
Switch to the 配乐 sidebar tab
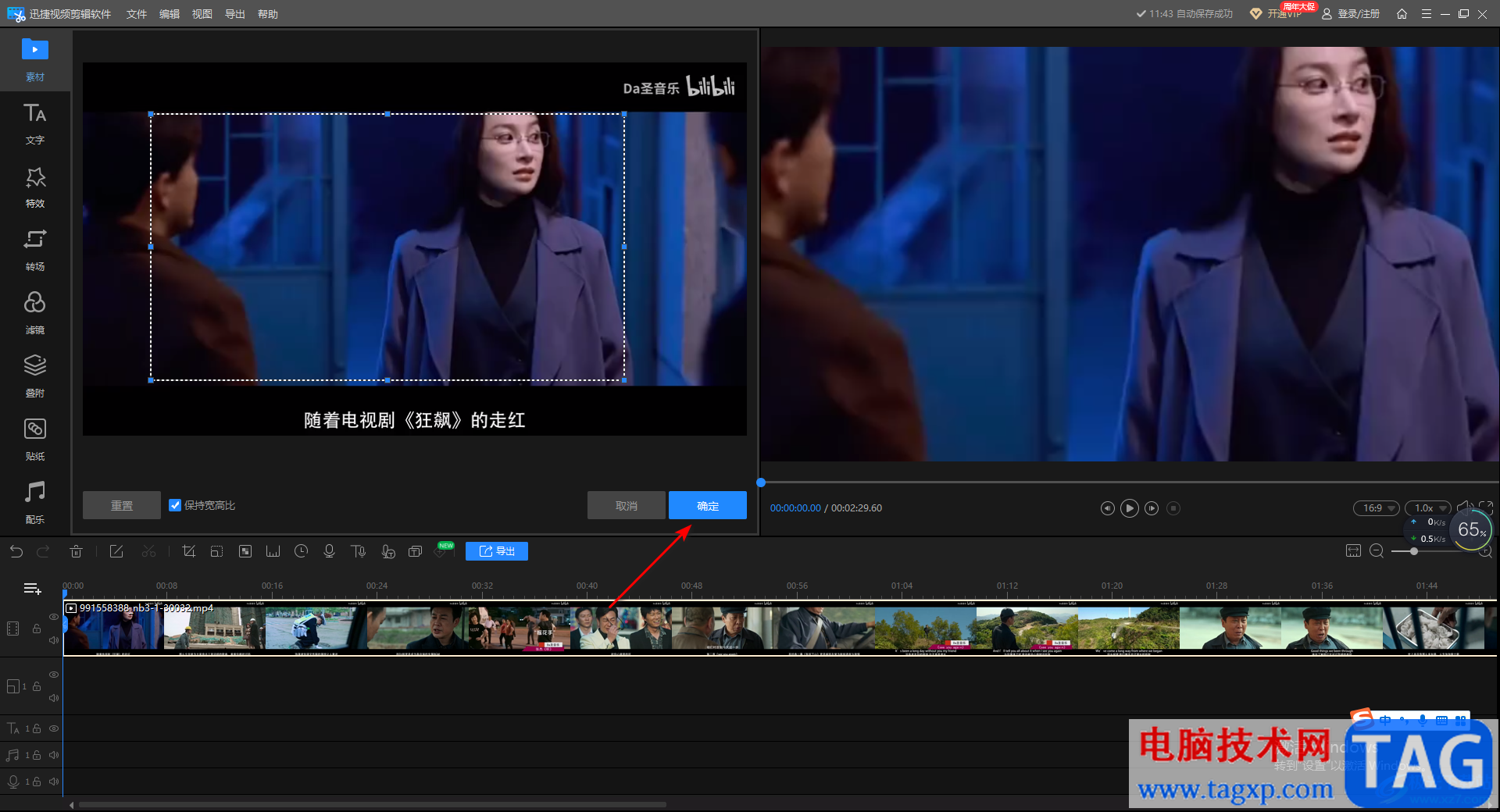[35, 504]
